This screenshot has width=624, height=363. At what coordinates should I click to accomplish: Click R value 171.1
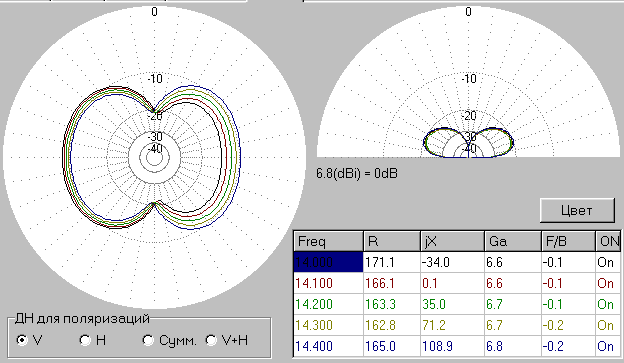coord(392,262)
